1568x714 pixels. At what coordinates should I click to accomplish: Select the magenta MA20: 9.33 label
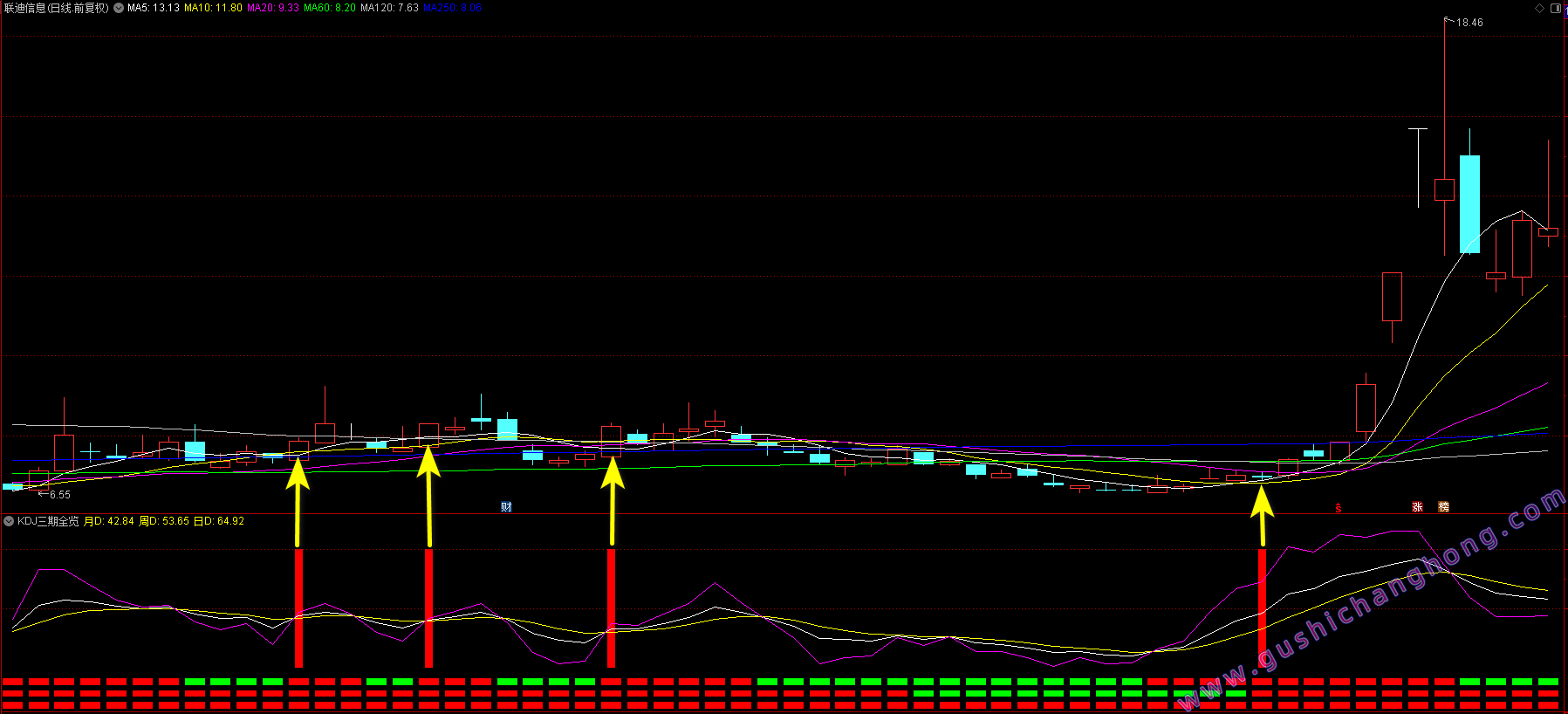(273, 8)
